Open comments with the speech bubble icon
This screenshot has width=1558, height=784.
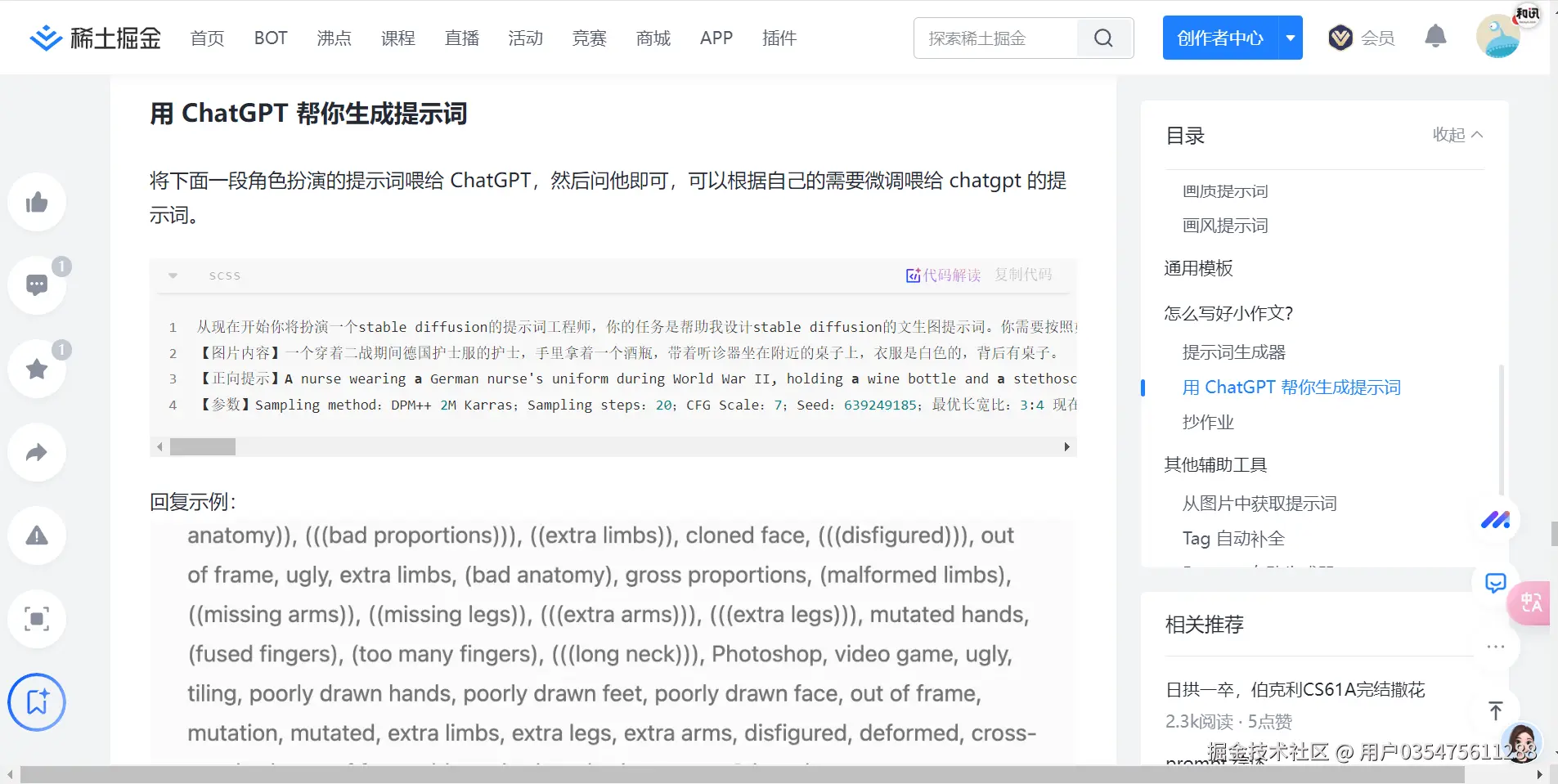(x=37, y=285)
